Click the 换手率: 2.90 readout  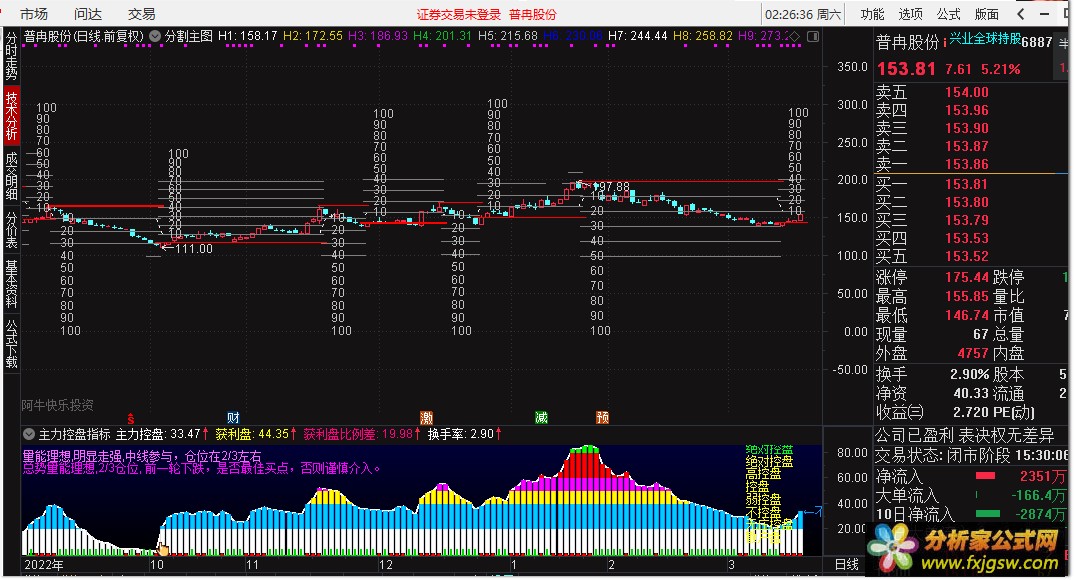point(465,434)
